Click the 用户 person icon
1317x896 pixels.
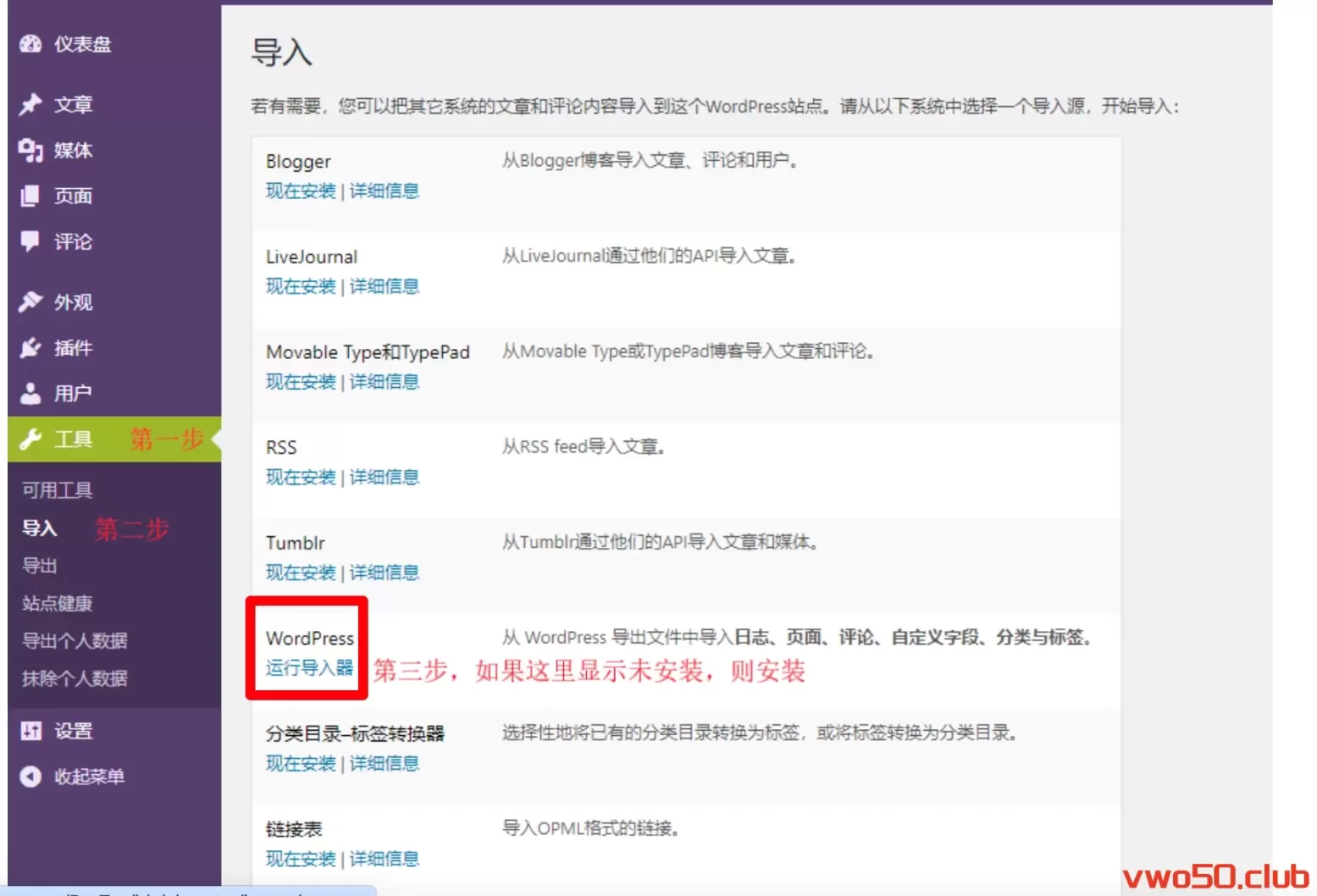tap(30, 393)
